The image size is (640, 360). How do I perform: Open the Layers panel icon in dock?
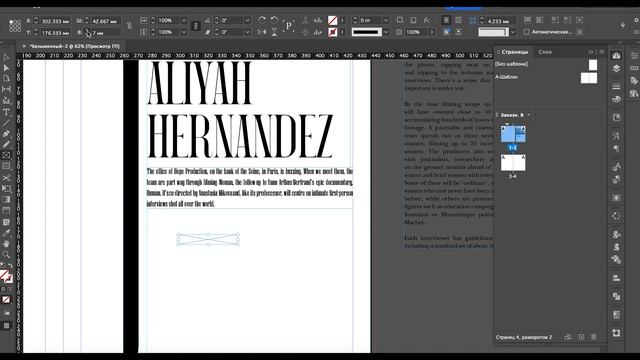click(616, 68)
